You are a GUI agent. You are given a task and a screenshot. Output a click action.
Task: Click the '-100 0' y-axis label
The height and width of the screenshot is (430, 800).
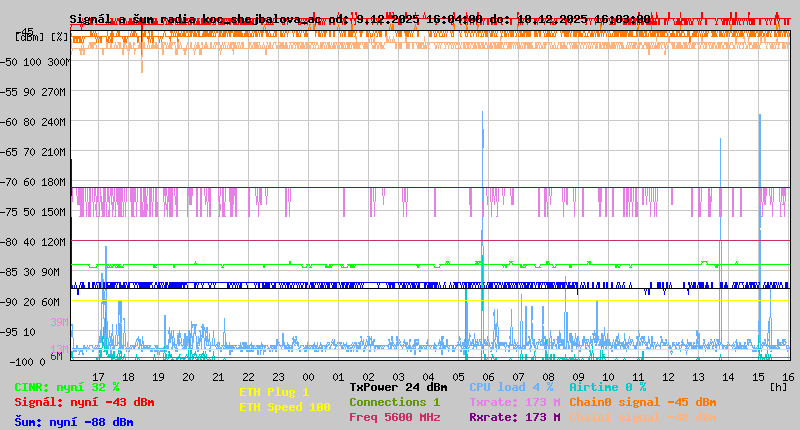[27, 362]
